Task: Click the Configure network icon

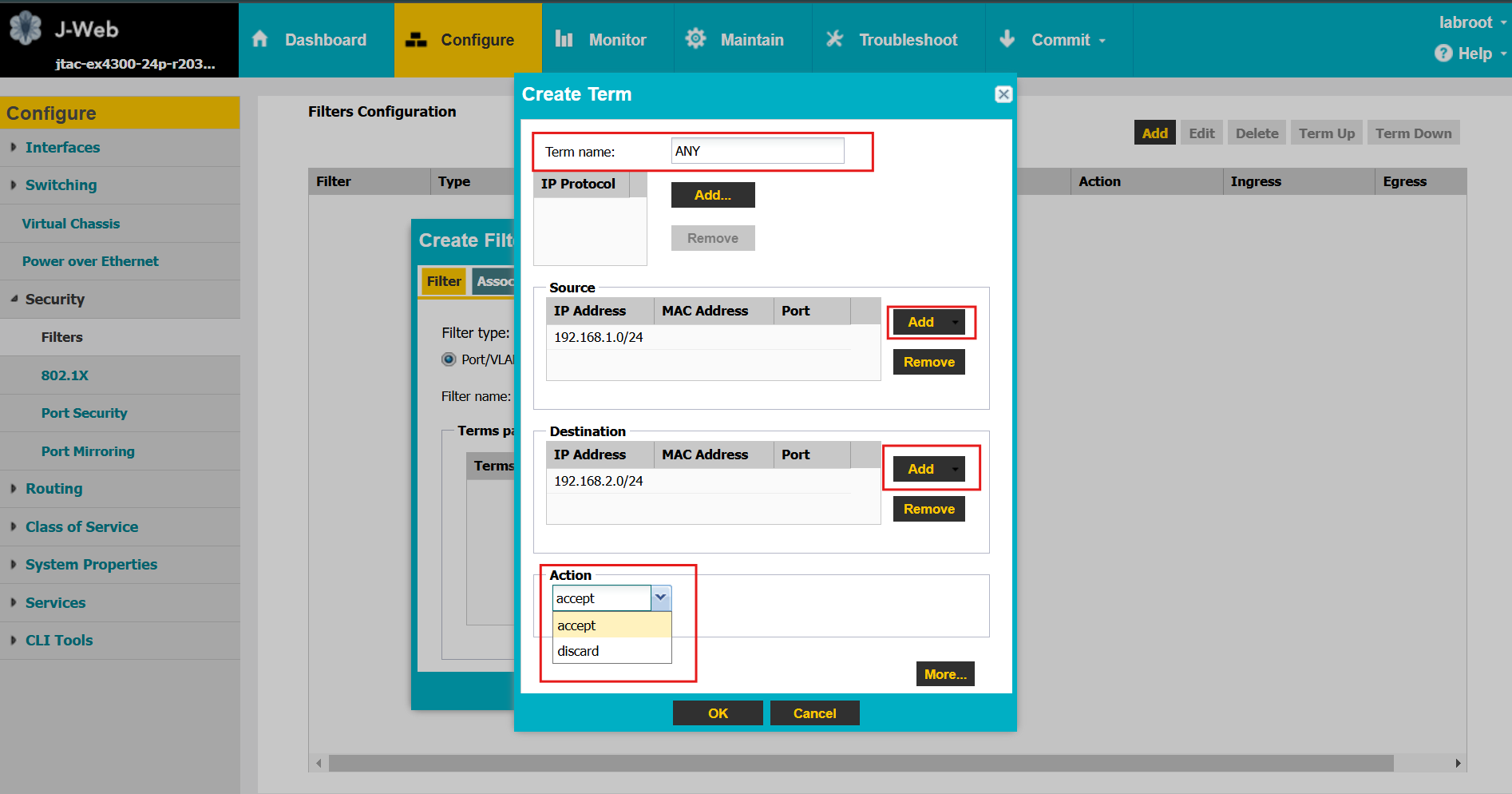Action: point(418,38)
